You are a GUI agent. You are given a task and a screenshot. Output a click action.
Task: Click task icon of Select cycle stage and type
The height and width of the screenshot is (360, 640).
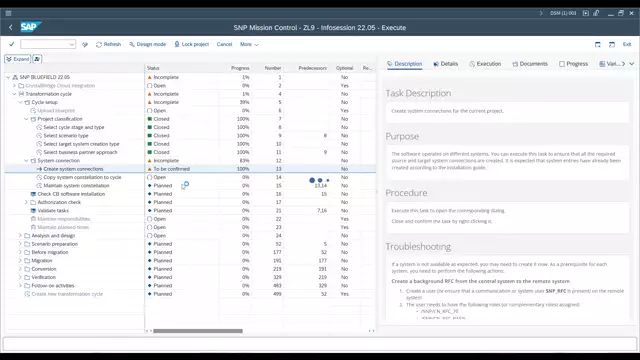click(39, 127)
